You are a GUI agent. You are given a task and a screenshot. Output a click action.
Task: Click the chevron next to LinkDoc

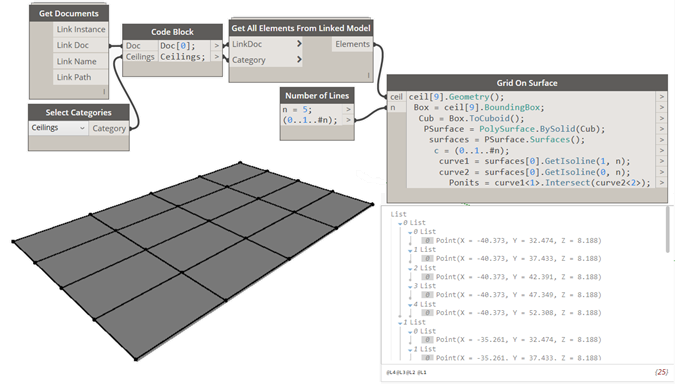coord(299,44)
